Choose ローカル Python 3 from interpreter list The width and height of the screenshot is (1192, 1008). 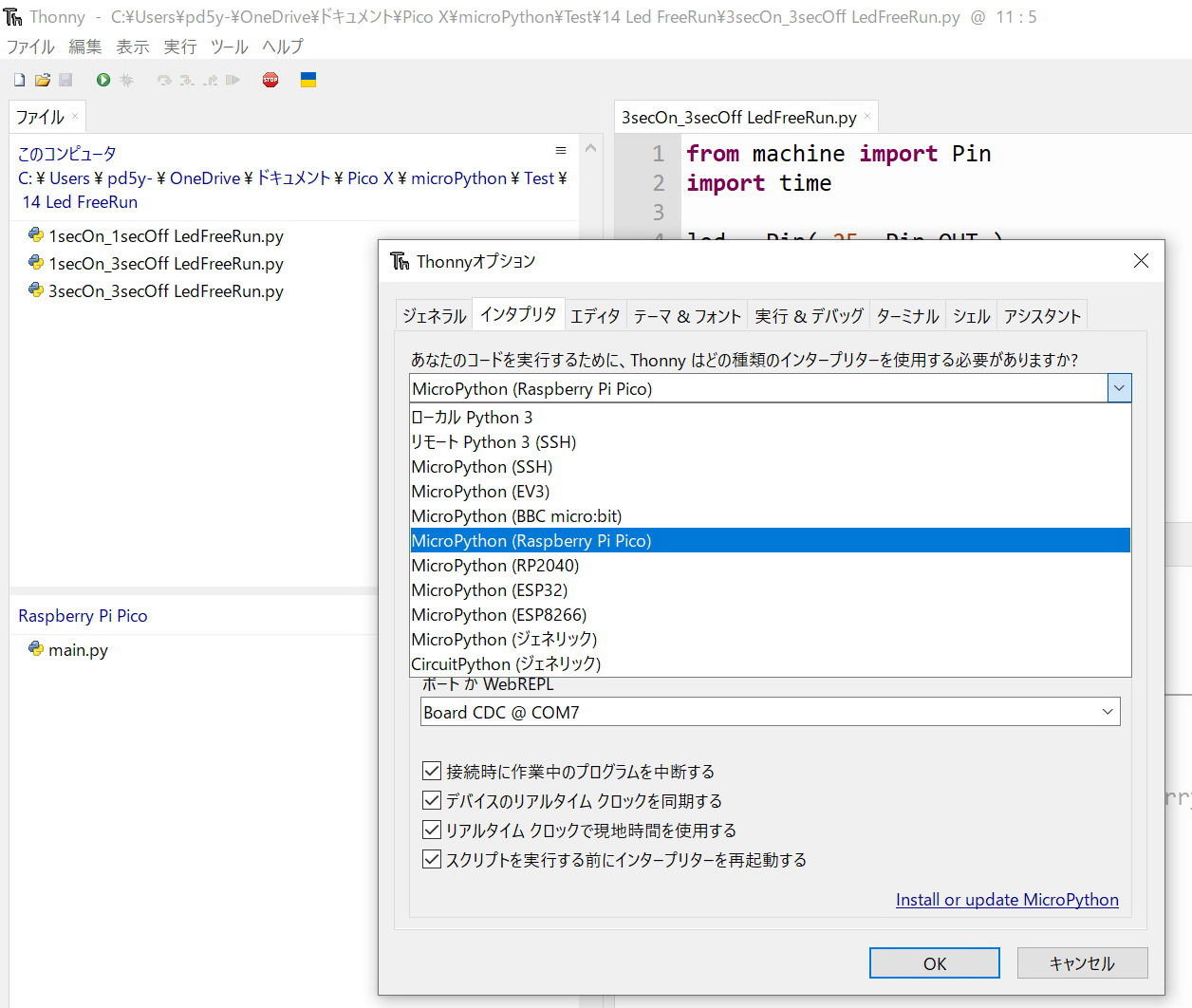tap(771, 418)
